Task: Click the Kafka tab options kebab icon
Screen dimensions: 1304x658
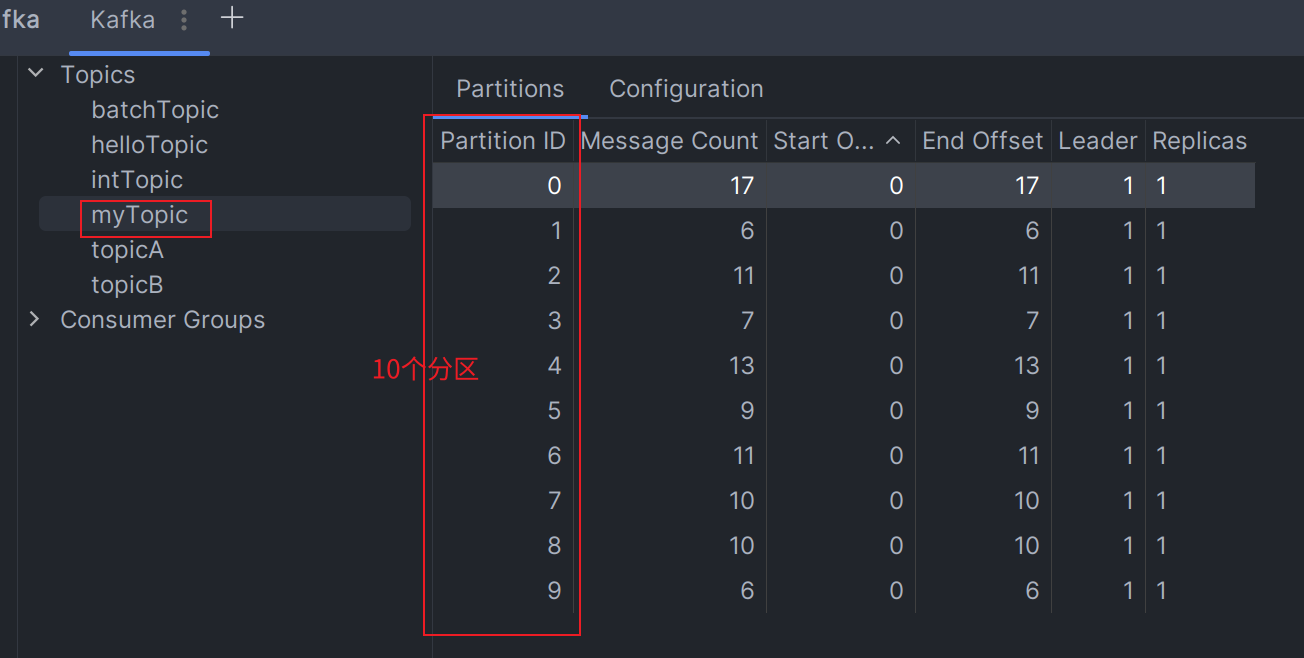Action: click(184, 20)
